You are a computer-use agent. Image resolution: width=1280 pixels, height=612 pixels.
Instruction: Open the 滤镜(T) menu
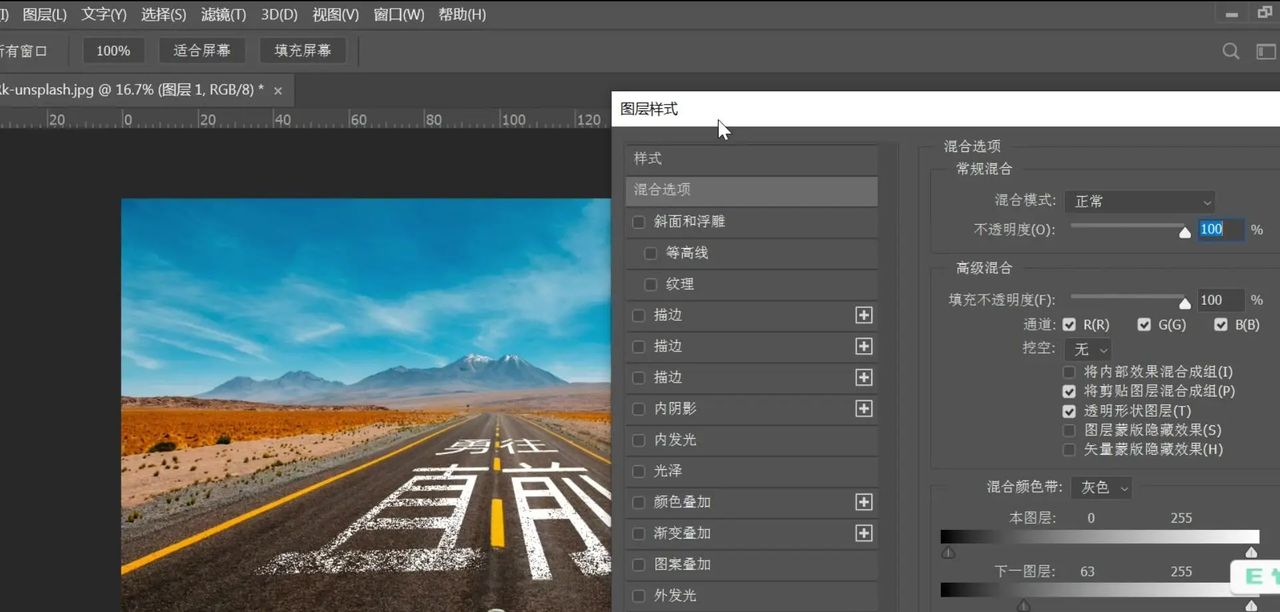coord(223,15)
